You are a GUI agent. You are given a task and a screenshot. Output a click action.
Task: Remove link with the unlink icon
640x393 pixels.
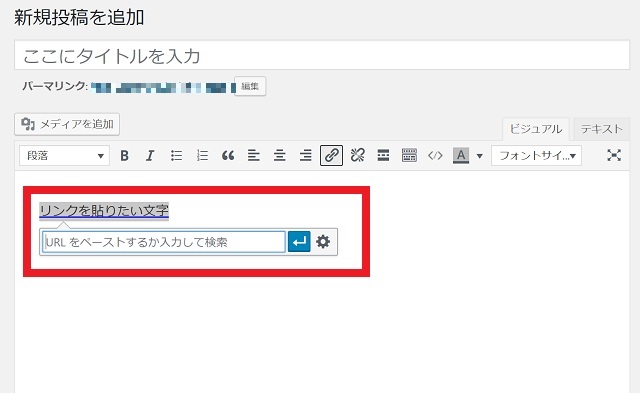(358, 155)
